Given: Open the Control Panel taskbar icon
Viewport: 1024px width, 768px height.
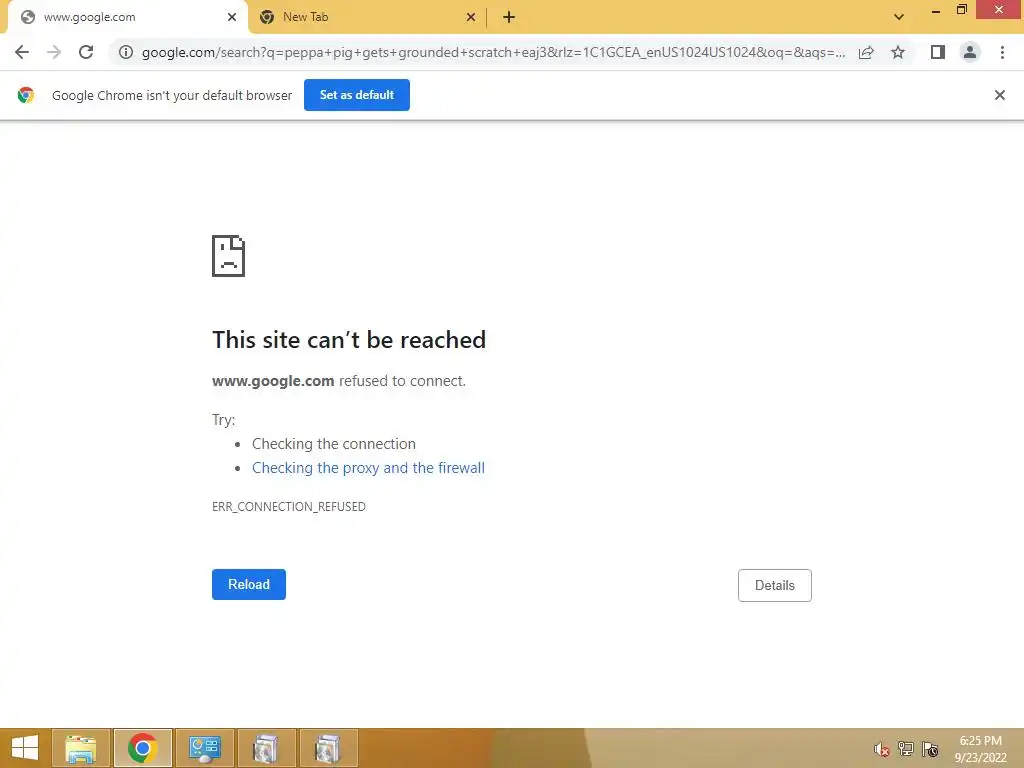Looking at the screenshot, I should point(204,748).
